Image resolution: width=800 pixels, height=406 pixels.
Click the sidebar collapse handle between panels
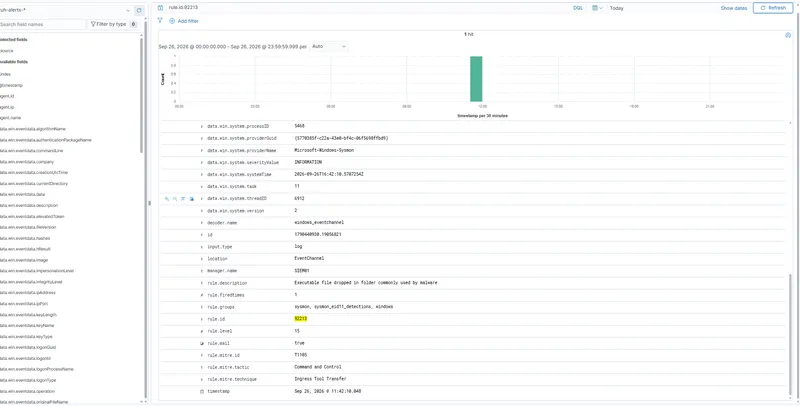[149, 203]
